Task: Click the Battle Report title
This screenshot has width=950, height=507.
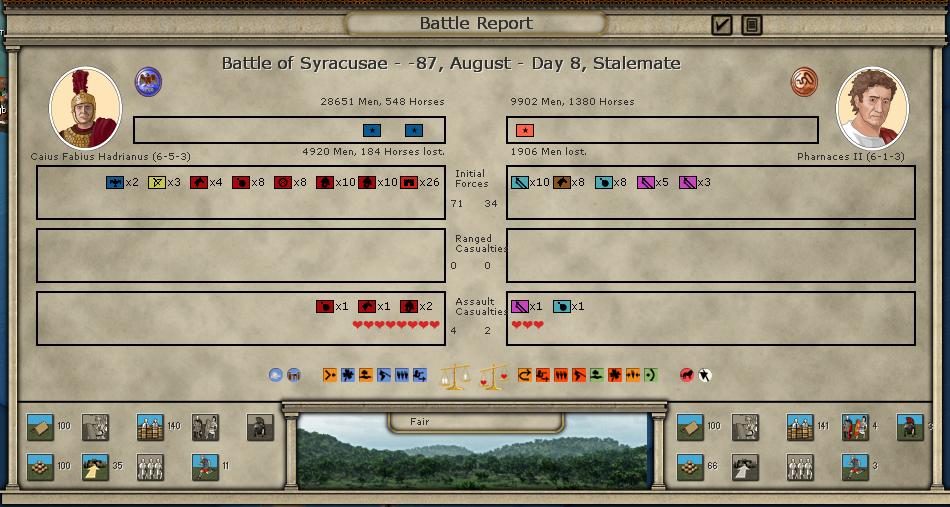Action: click(475, 23)
